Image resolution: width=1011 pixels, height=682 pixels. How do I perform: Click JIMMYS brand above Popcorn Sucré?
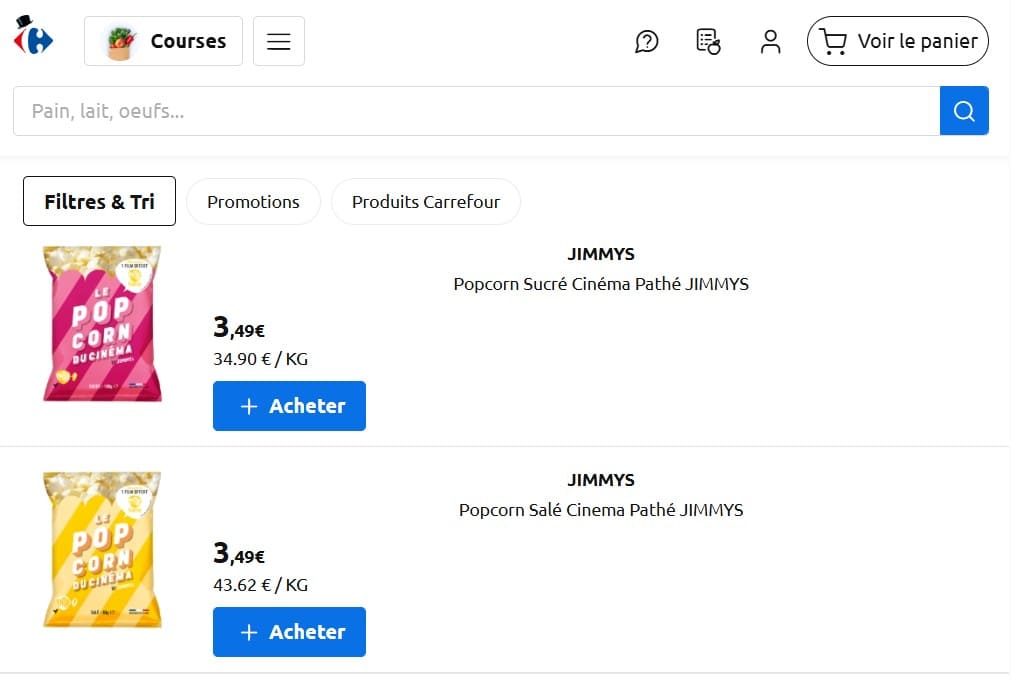[601, 254]
